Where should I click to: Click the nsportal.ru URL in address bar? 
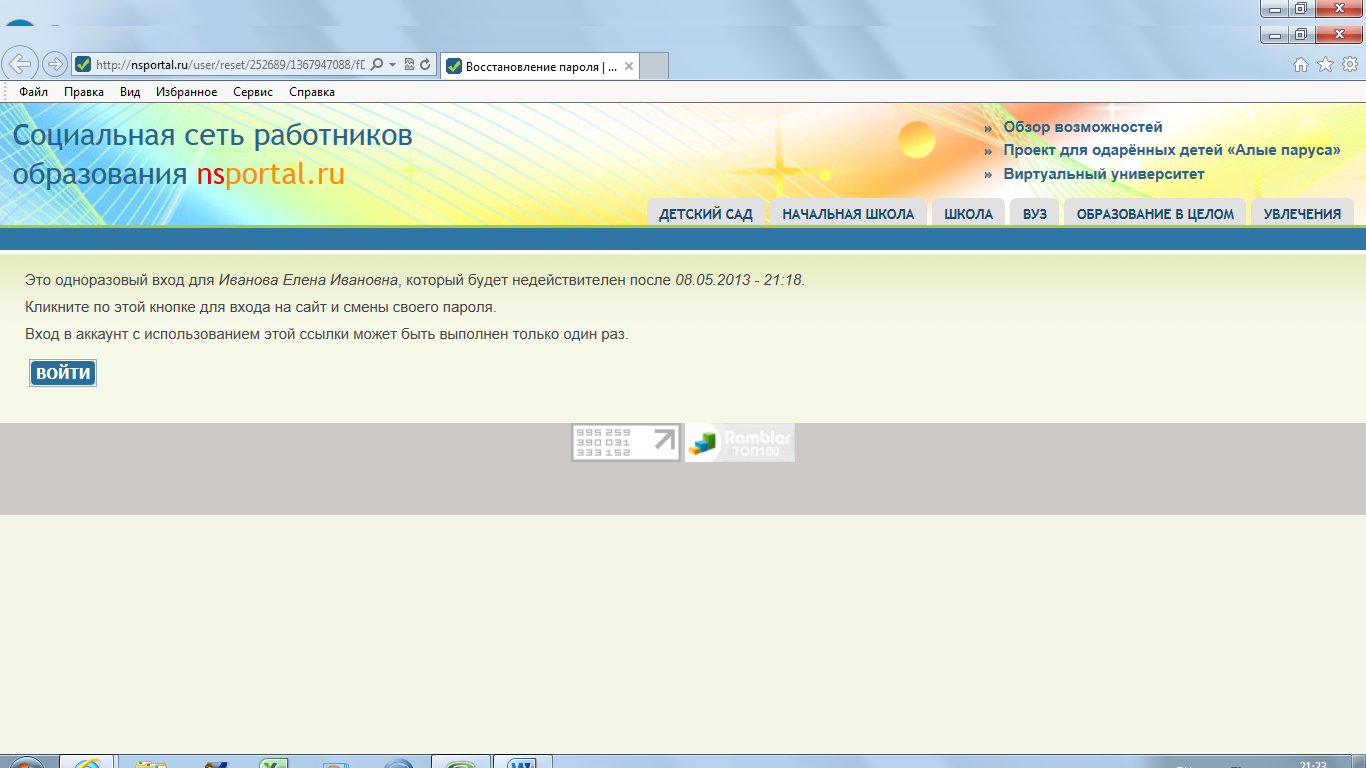click(231, 65)
